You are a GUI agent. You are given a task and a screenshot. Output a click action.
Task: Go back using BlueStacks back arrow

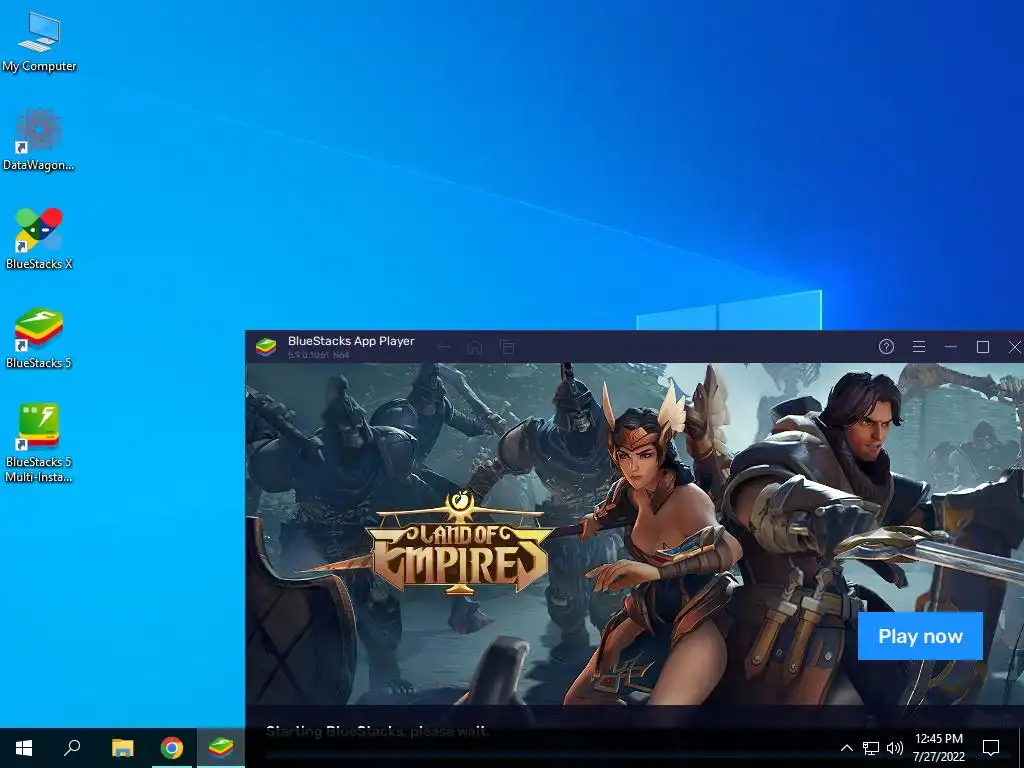click(x=444, y=347)
